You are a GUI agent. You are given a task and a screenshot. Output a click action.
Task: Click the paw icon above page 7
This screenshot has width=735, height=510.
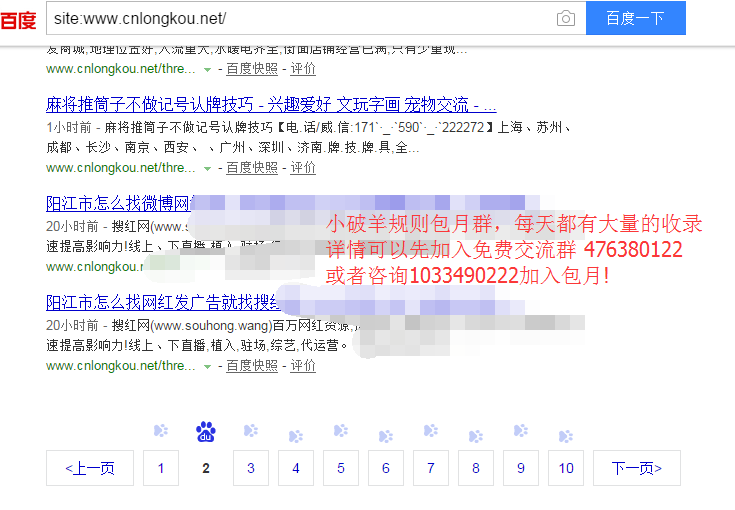point(431,430)
